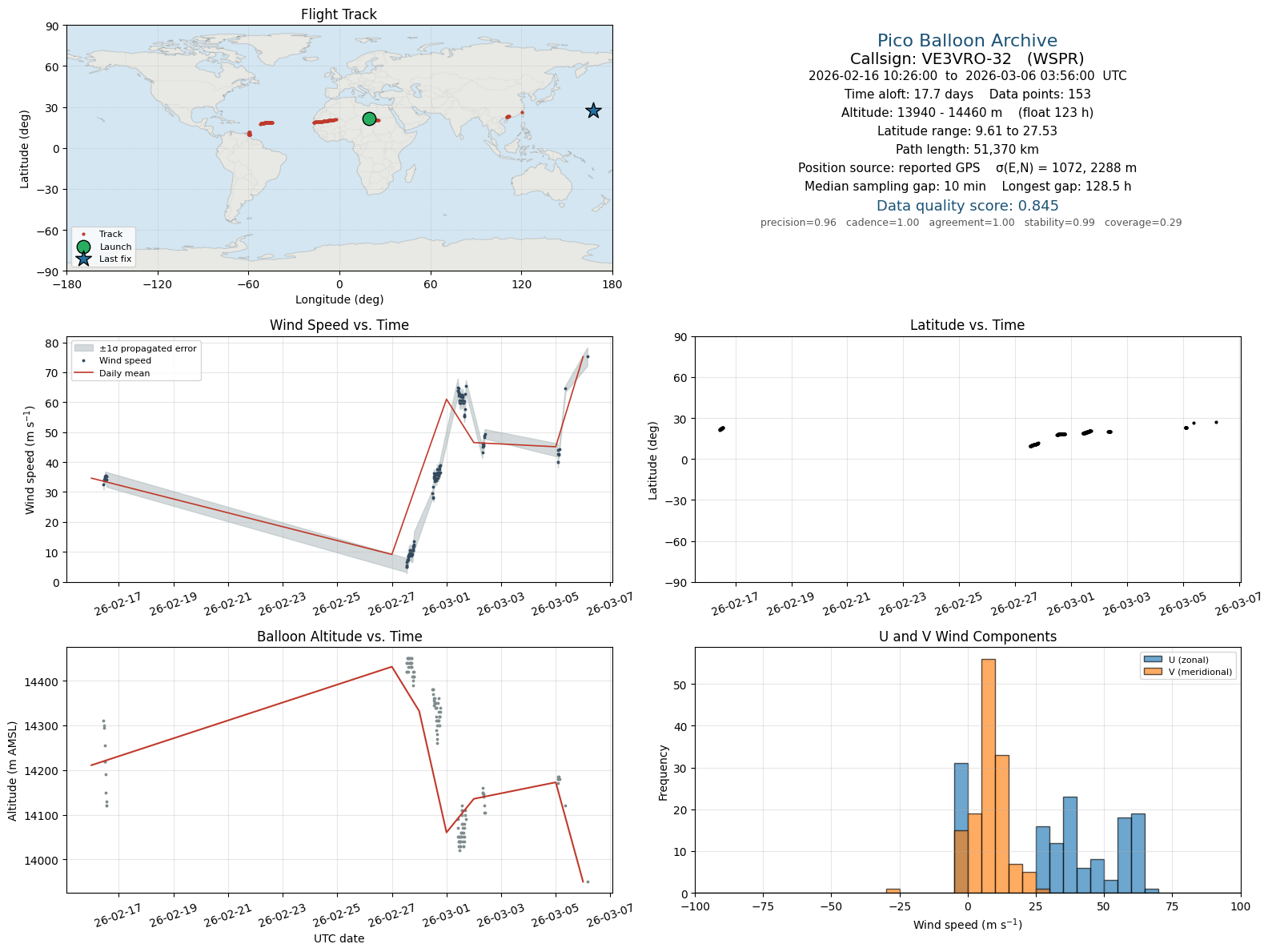Screen dimensions: 1272x952
Task: Click the "Wind speed (m s⁻¹)" x-axis label under the histogram
Action: 967,925
